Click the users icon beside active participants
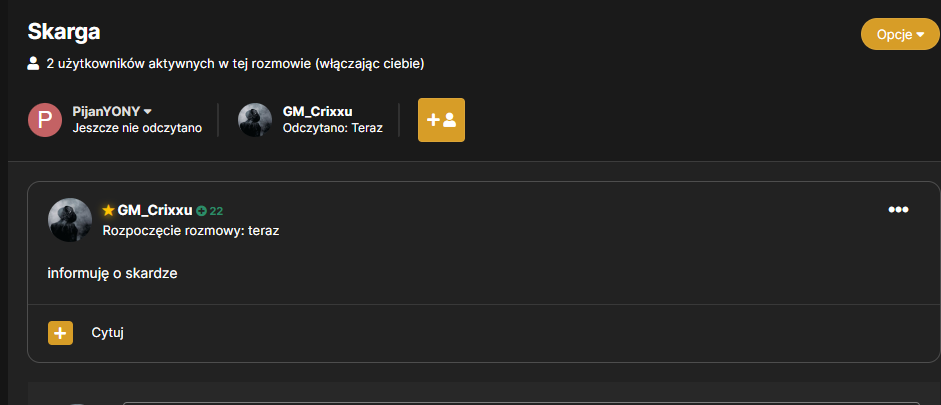The image size is (941, 405). coord(34,63)
